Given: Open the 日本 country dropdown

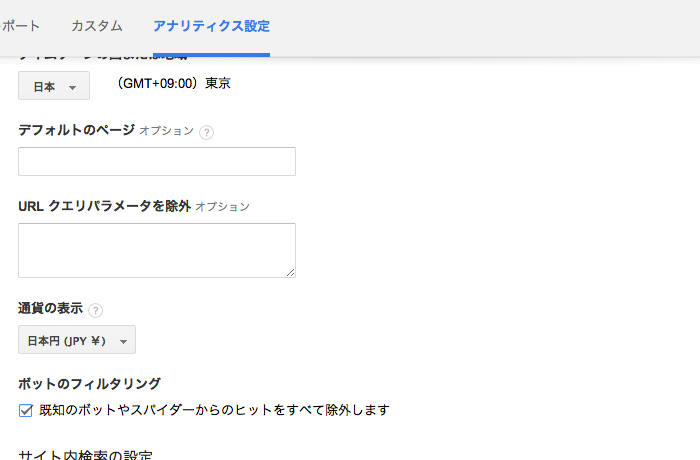Looking at the screenshot, I should coord(54,87).
